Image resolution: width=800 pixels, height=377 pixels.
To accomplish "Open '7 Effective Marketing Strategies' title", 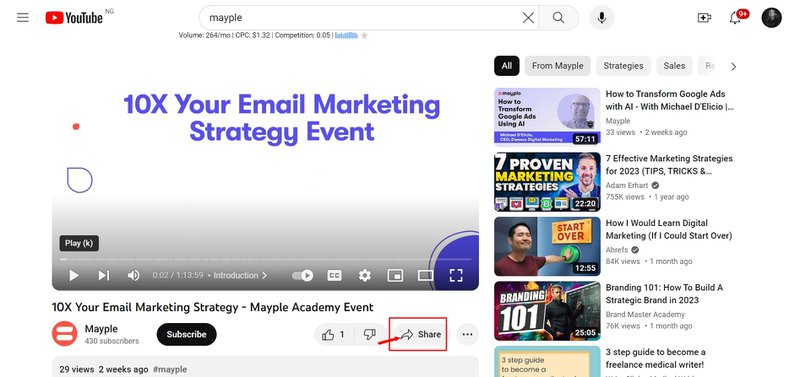I will pyautogui.click(x=669, y=165).
